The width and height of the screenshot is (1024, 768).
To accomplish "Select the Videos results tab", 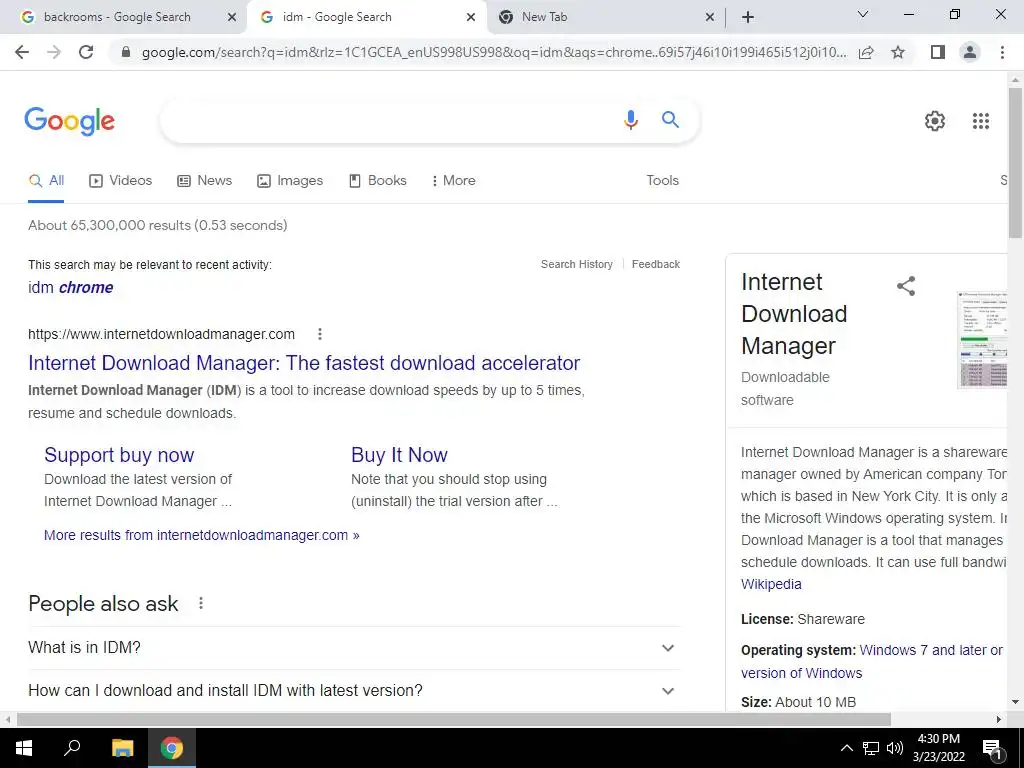I will (x=120, y=181).
